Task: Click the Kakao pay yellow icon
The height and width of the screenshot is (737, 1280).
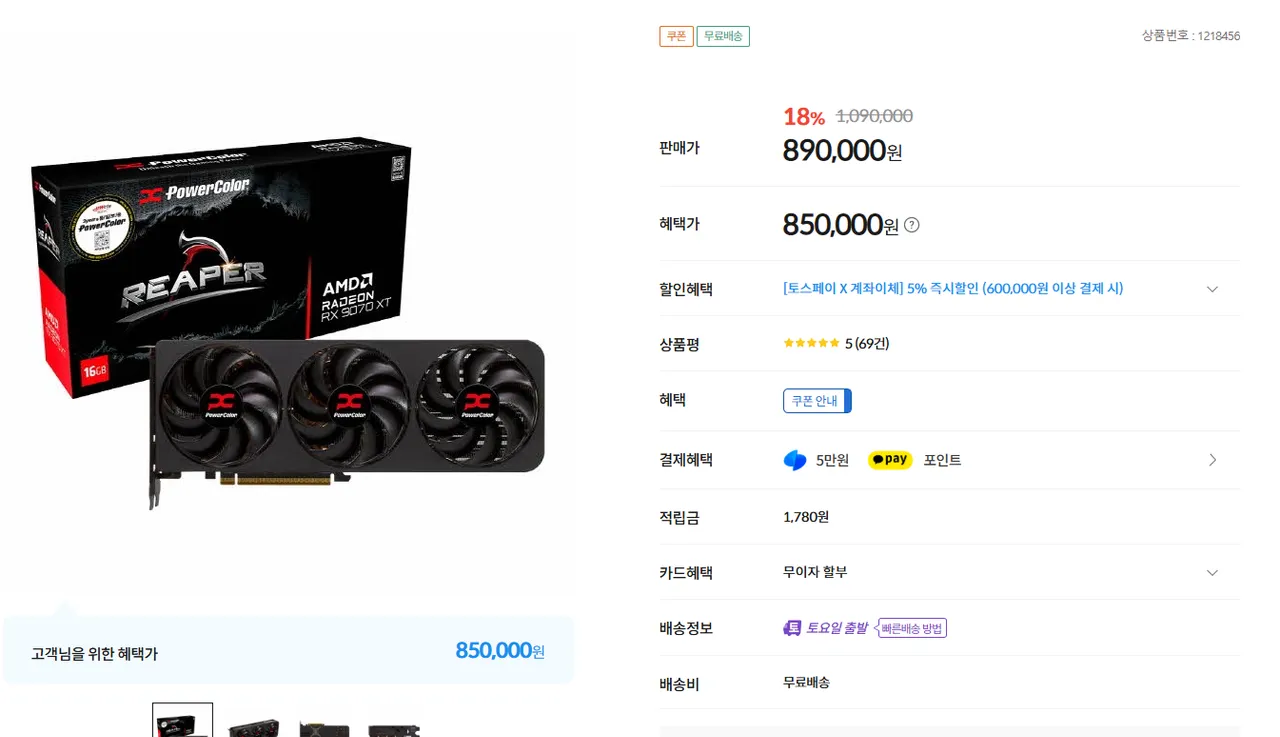Action: (x=890, y=460)
